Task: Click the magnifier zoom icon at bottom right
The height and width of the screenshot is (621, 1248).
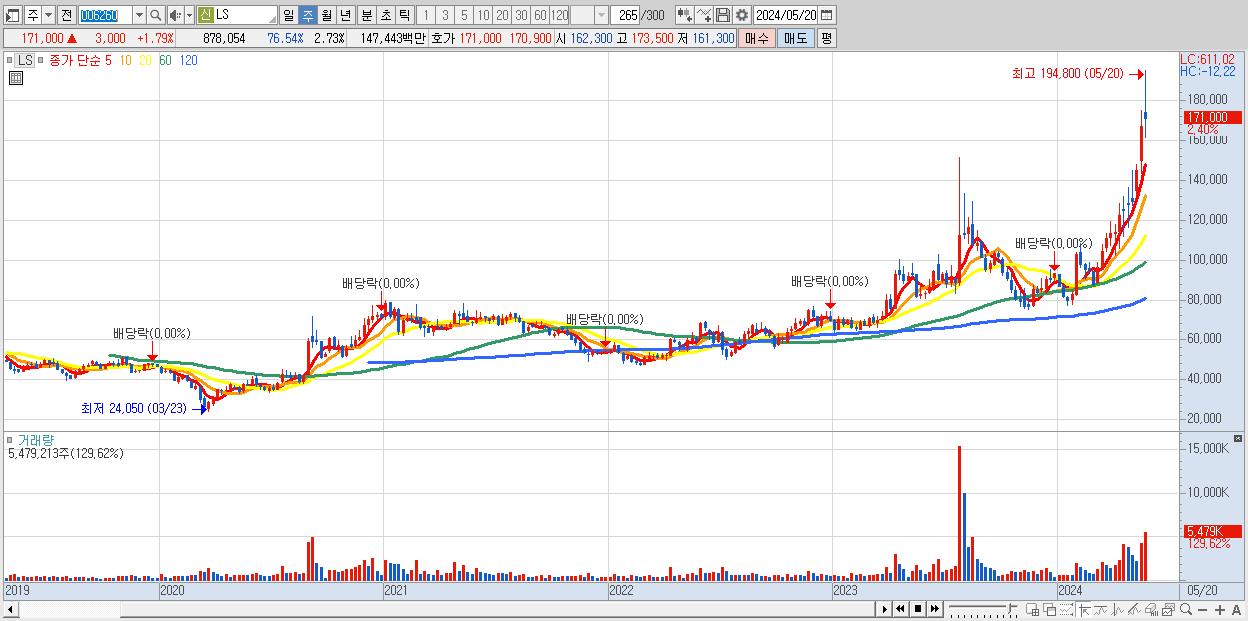Action: 1186,609
